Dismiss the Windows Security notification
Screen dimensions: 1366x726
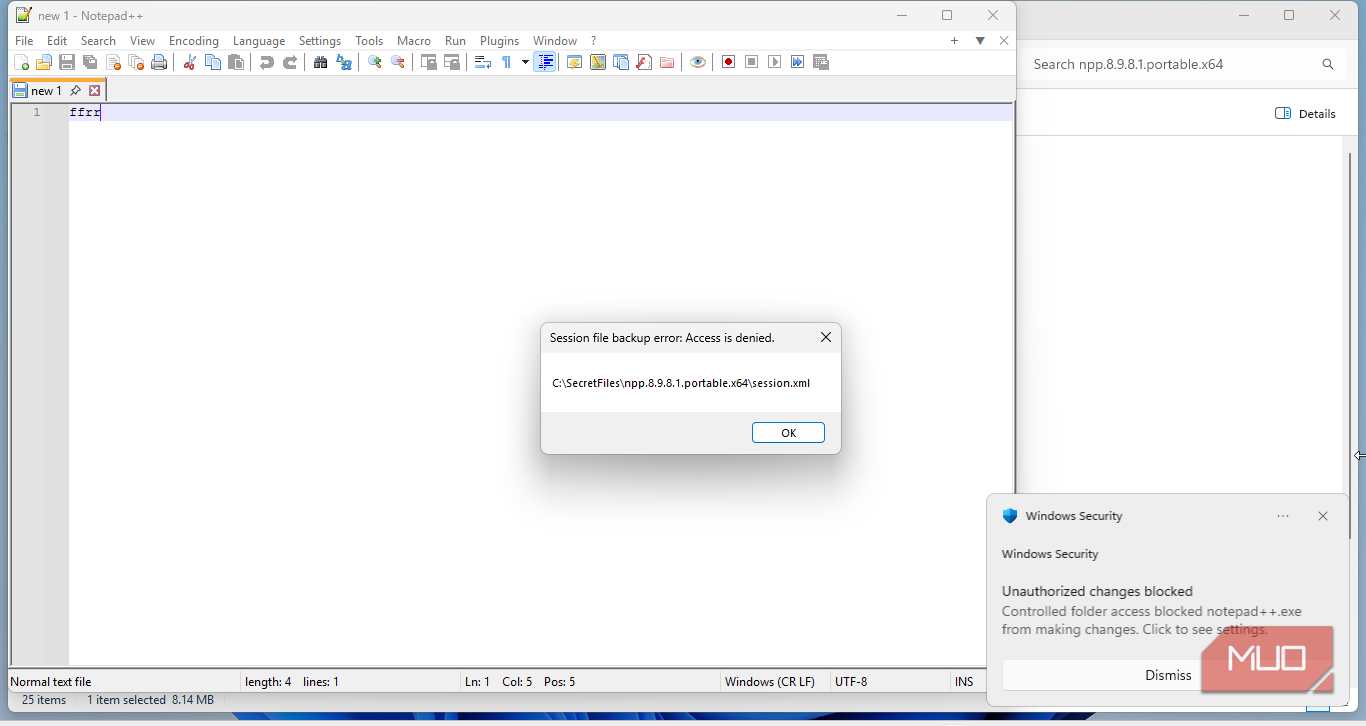coord(1168,675)
